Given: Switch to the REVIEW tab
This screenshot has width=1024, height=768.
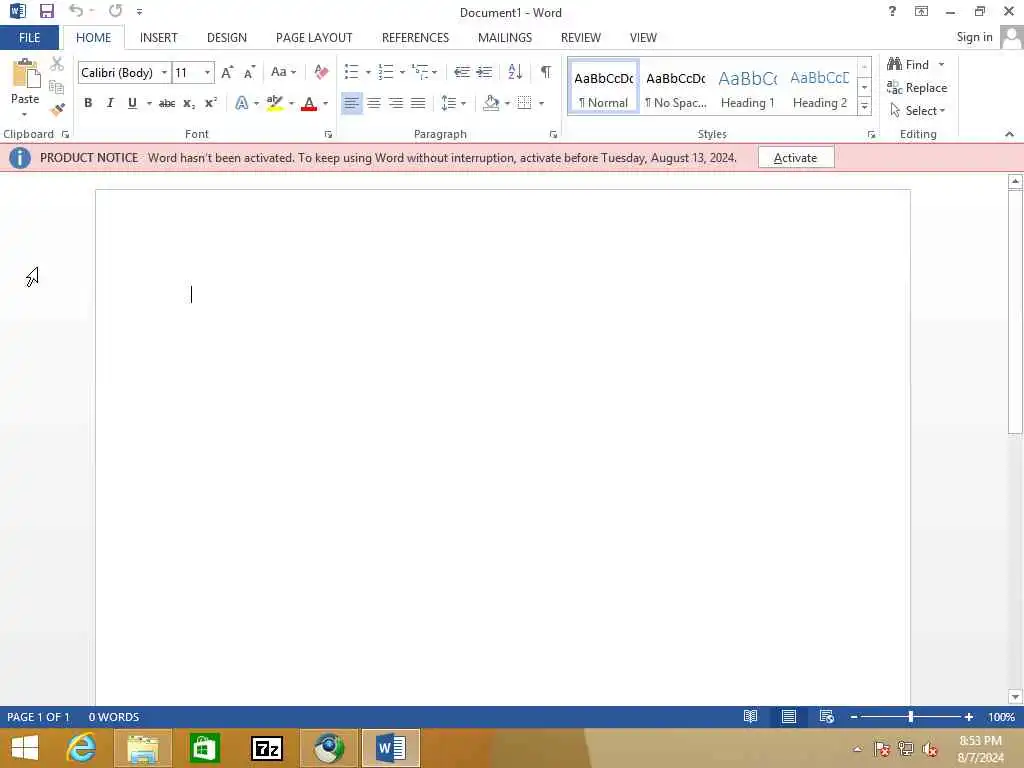Looking at the screenshot, I should (x=581, y=38).
